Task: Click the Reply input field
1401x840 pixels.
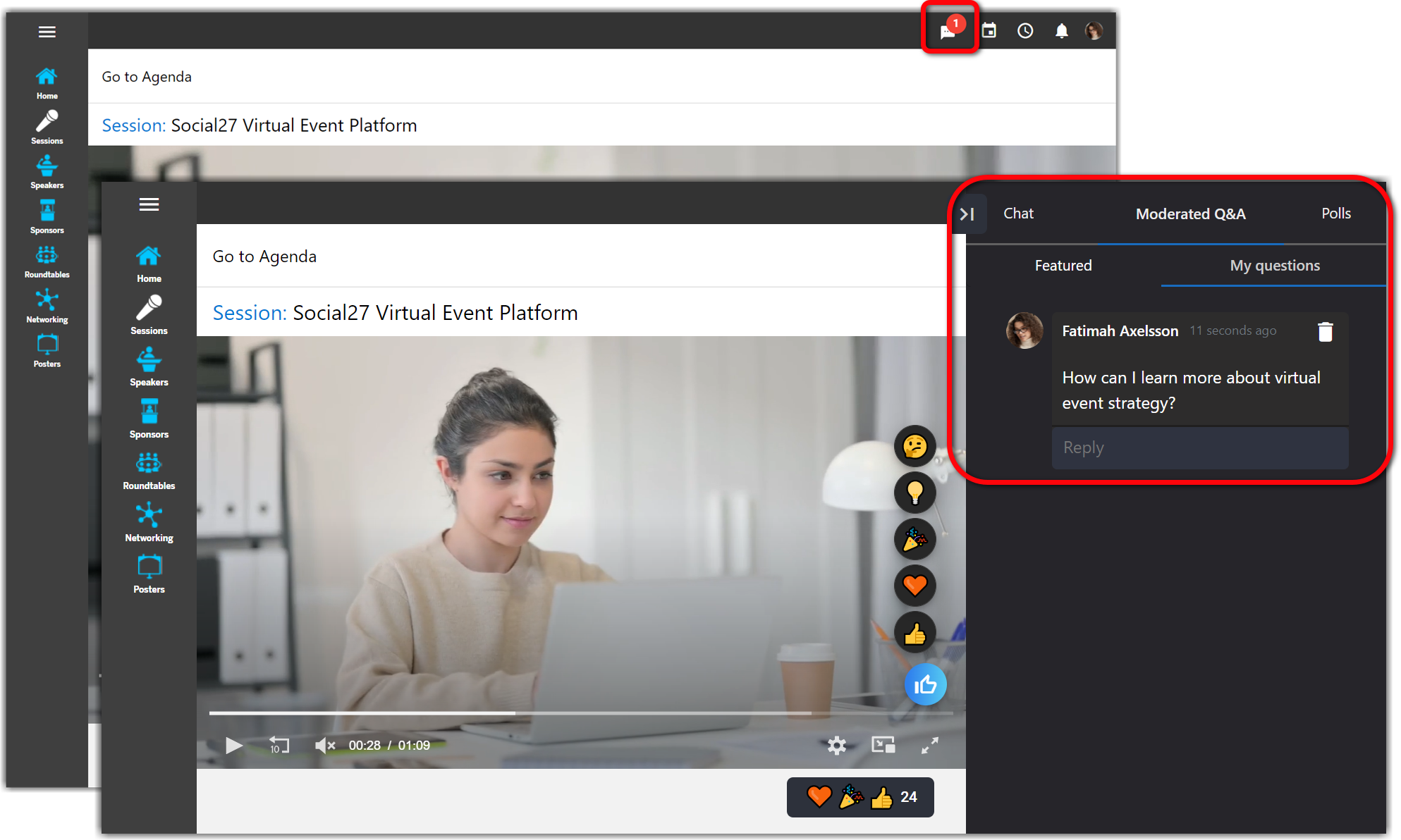Action: point(1199,447)
